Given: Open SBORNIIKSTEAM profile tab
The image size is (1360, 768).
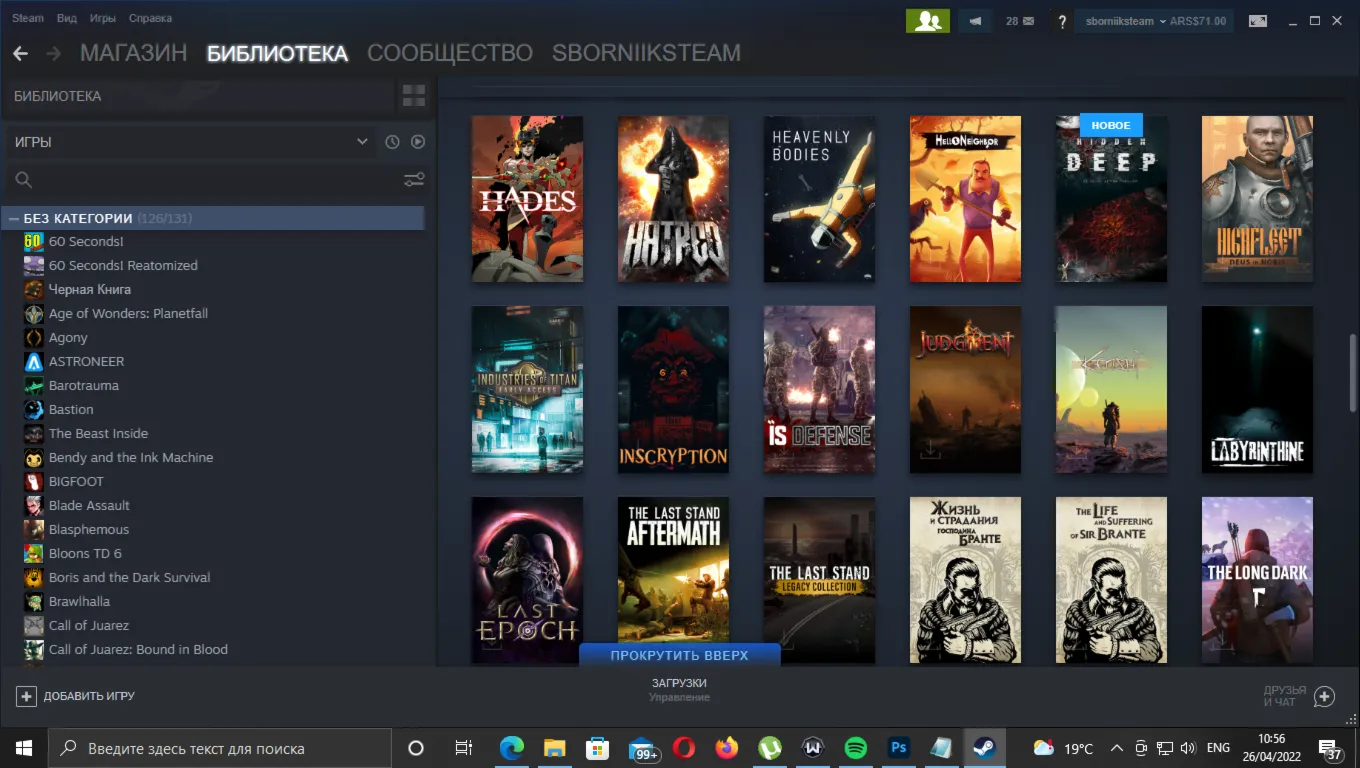Looking at the screenshot, I should (646, 53).
